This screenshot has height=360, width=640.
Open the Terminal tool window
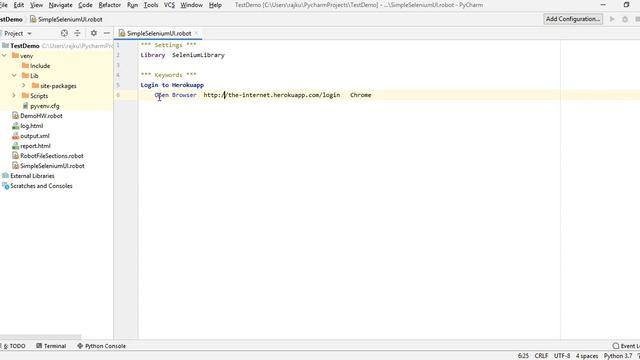point(51,346)
